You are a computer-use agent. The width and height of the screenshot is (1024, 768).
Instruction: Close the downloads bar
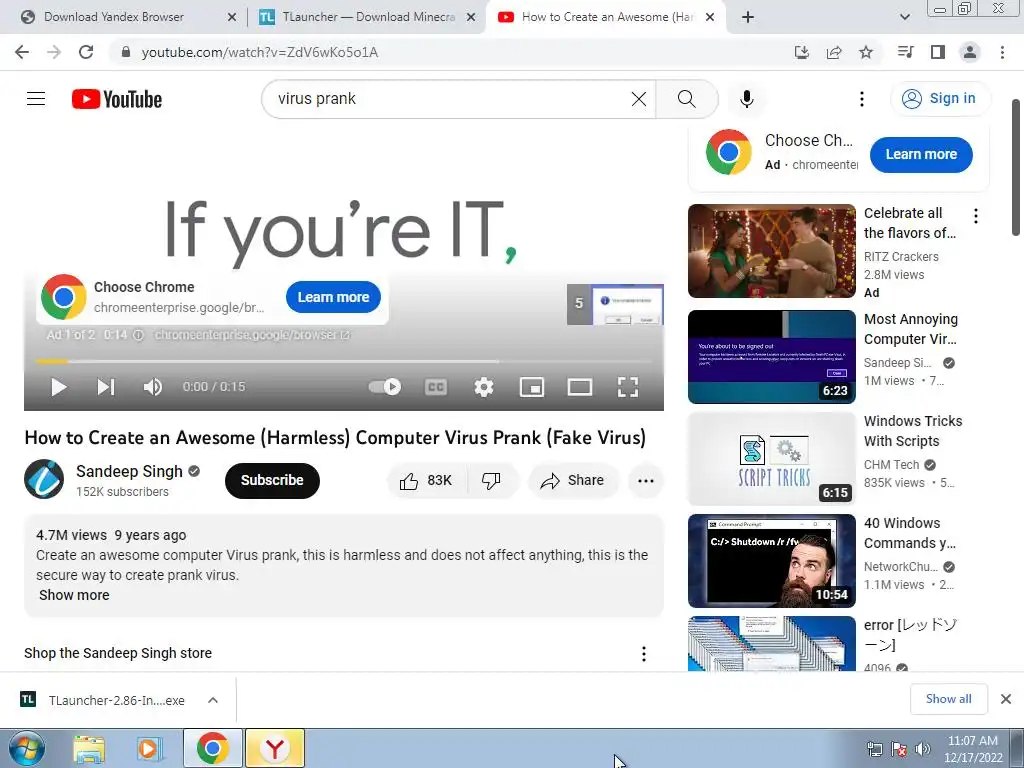tap(1006, 699)
